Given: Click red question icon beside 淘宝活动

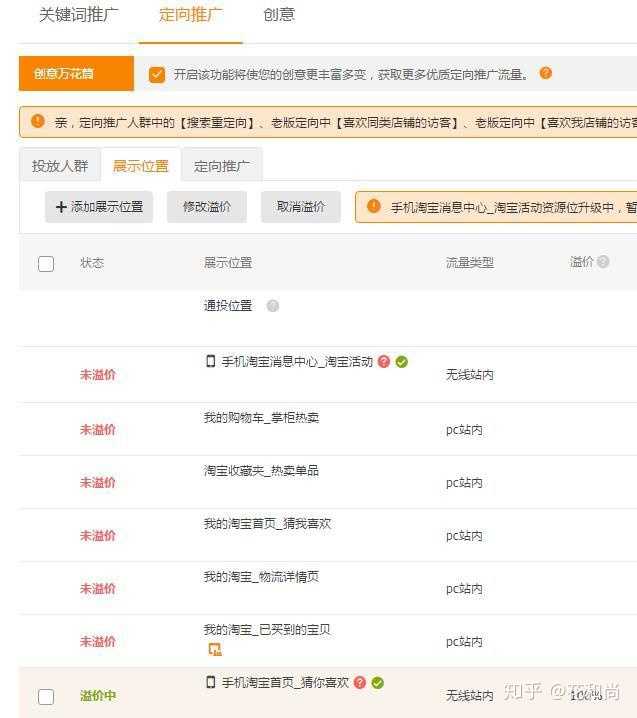Looking at the screenshot, I should click(384, 362).
